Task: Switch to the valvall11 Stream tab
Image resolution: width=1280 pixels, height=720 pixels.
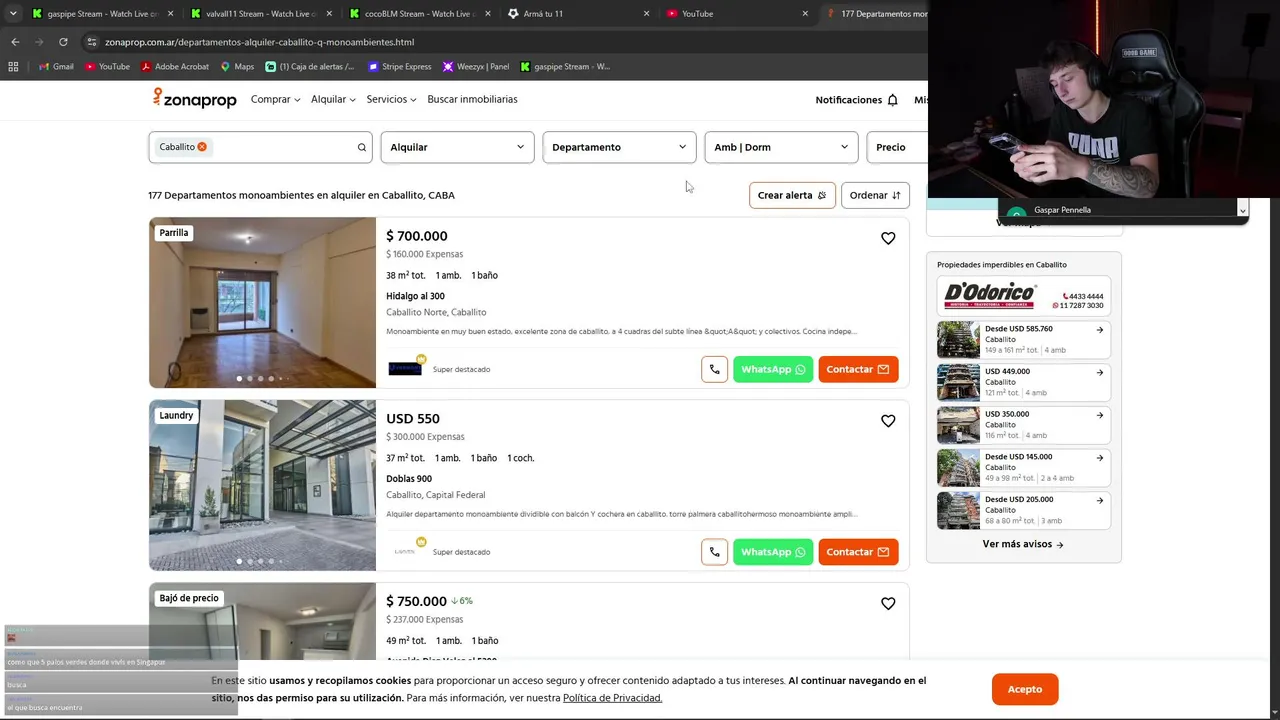Action: [261, 14]
